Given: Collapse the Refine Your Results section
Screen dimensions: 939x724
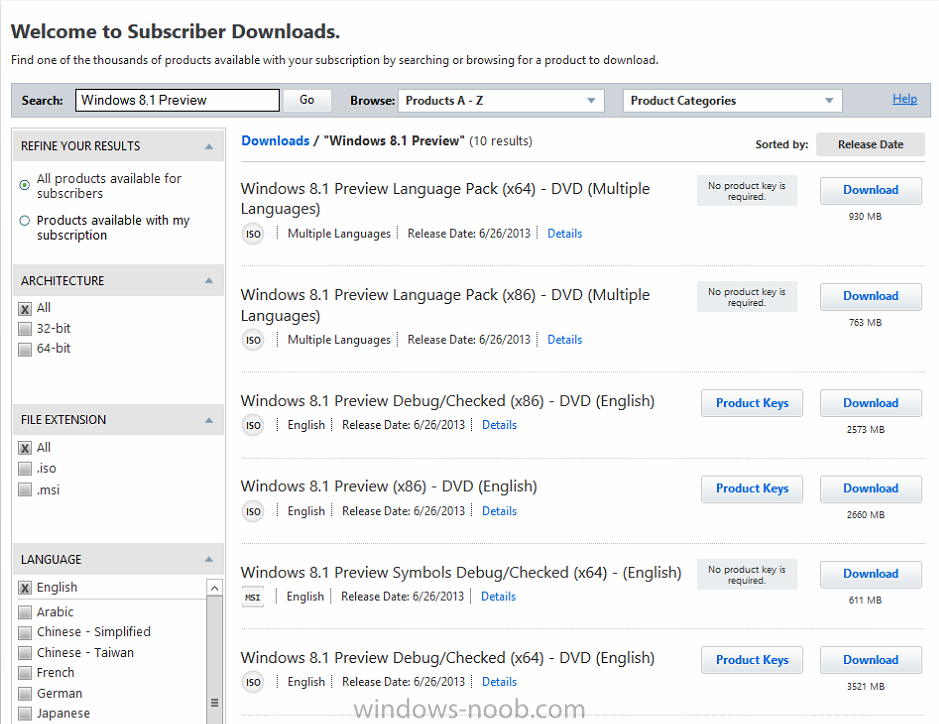Looking at the screenshot, I should (209, 146).
